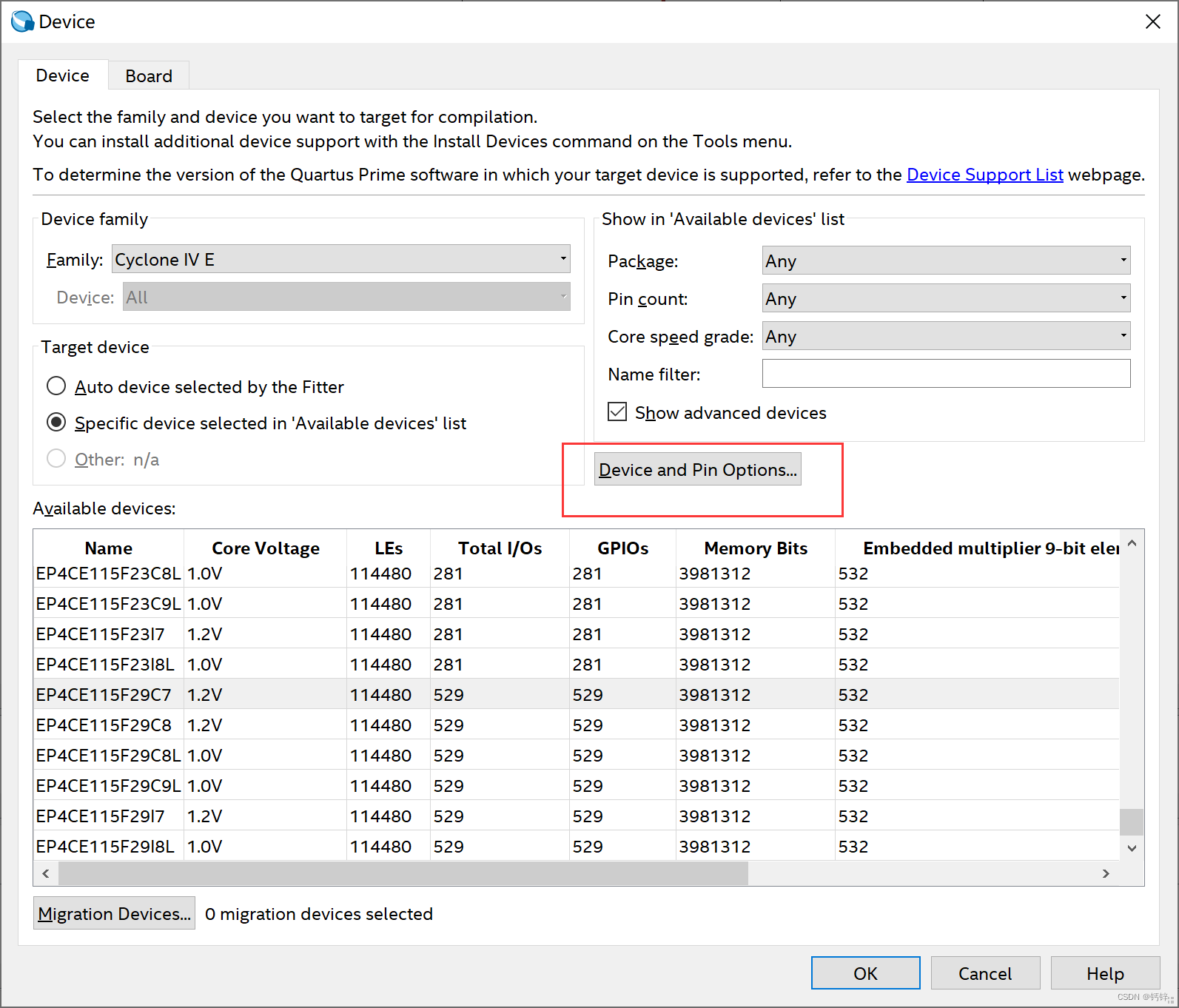The height and width of the screenshot is (1008, 1179).
Task: Sort by Embedded multiplier 9-bit column header
Action: [977, 548]
